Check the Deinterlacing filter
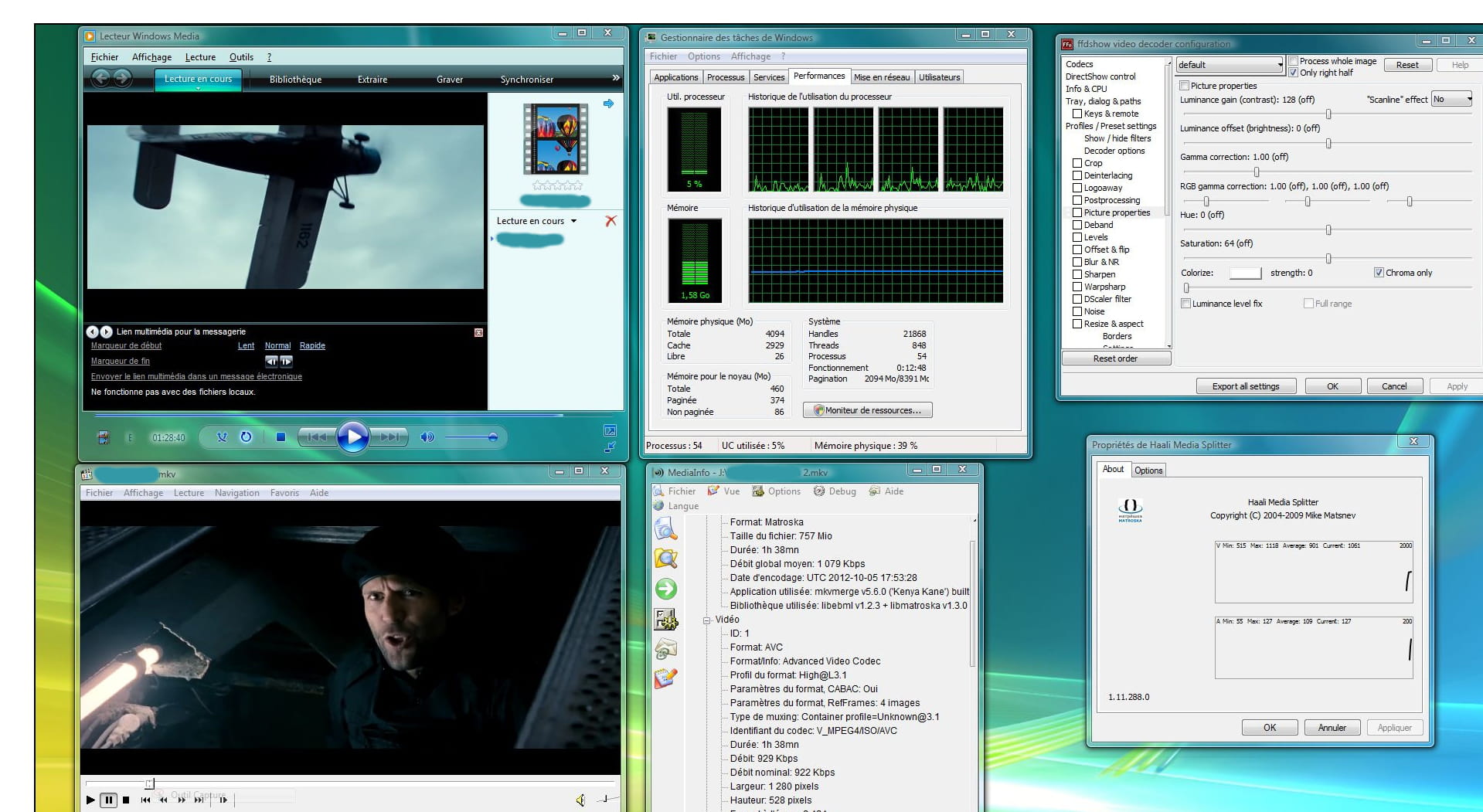 (1077, 175)
